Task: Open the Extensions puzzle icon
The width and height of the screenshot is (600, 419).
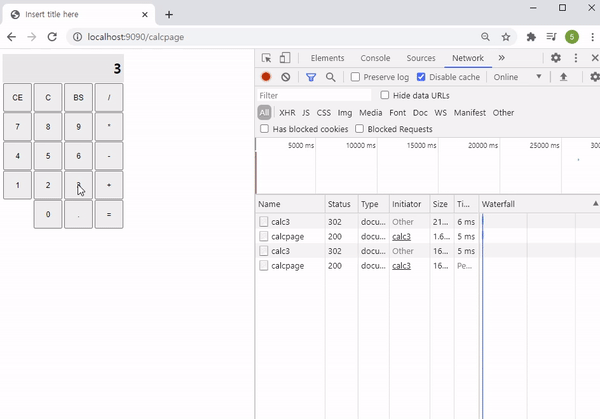Action: coord(531,37)
